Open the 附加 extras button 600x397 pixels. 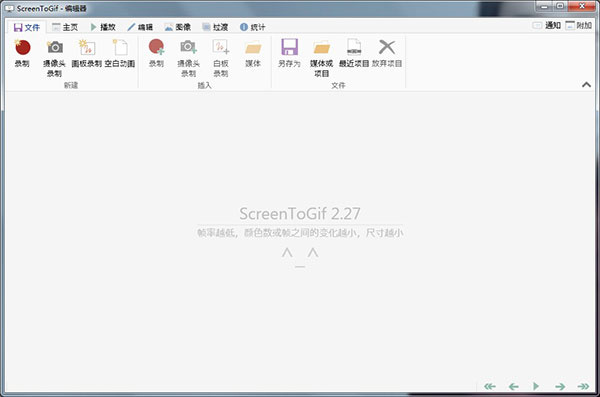pos(579,26)
